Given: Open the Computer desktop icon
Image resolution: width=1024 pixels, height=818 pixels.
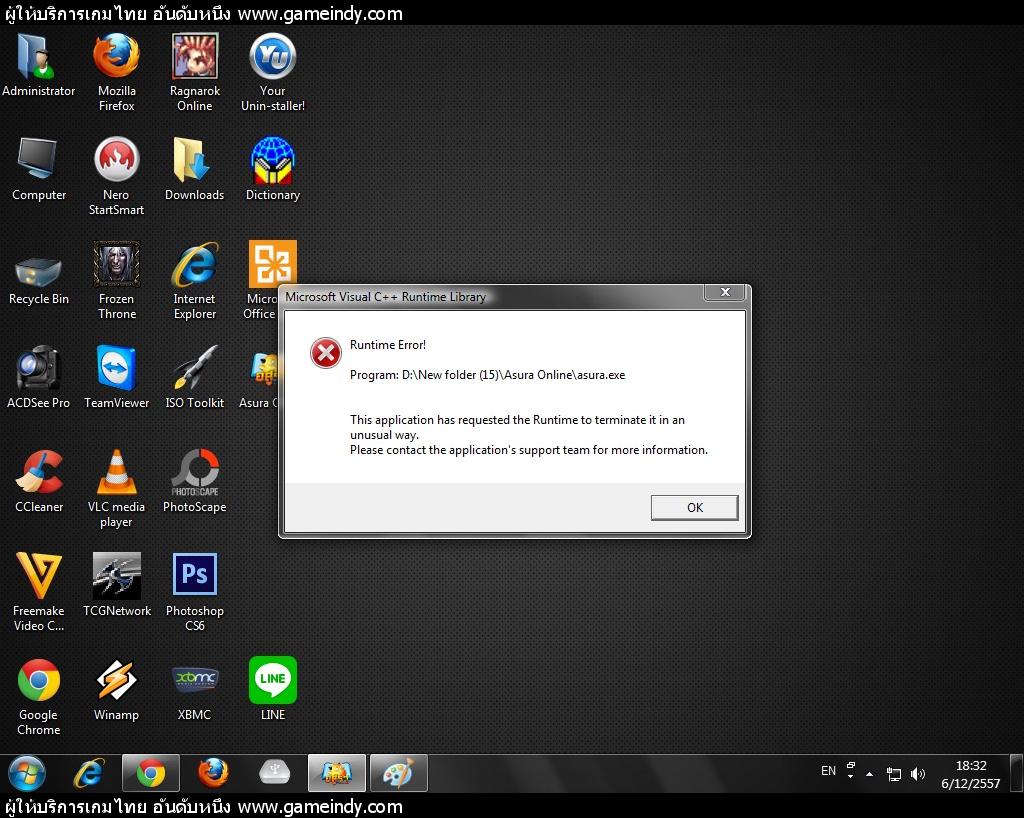Looking at the screenshot, I should click(x=38, y=168).
